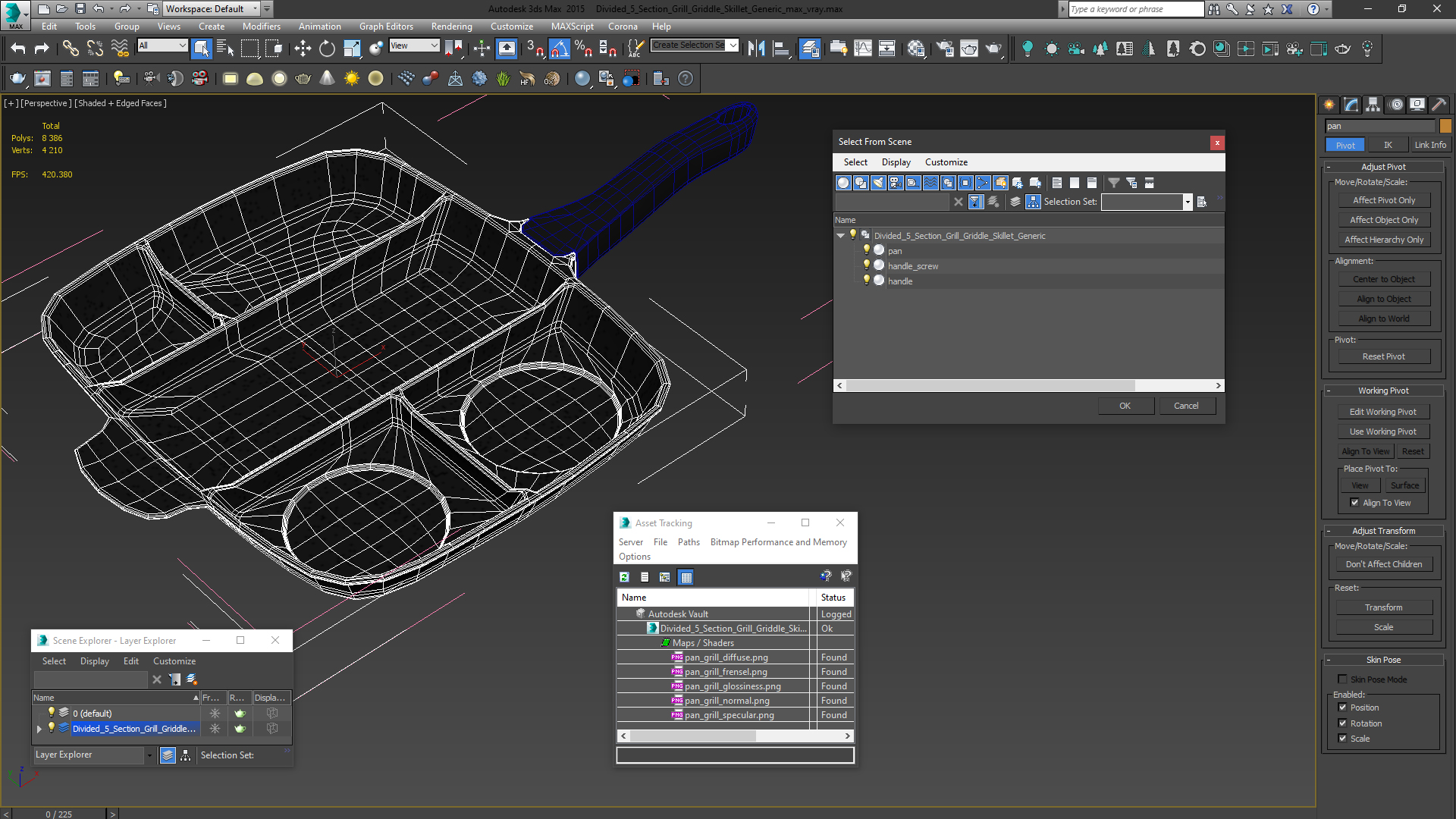Click Cancel in Select From Scene dialog

point(1186,406)
